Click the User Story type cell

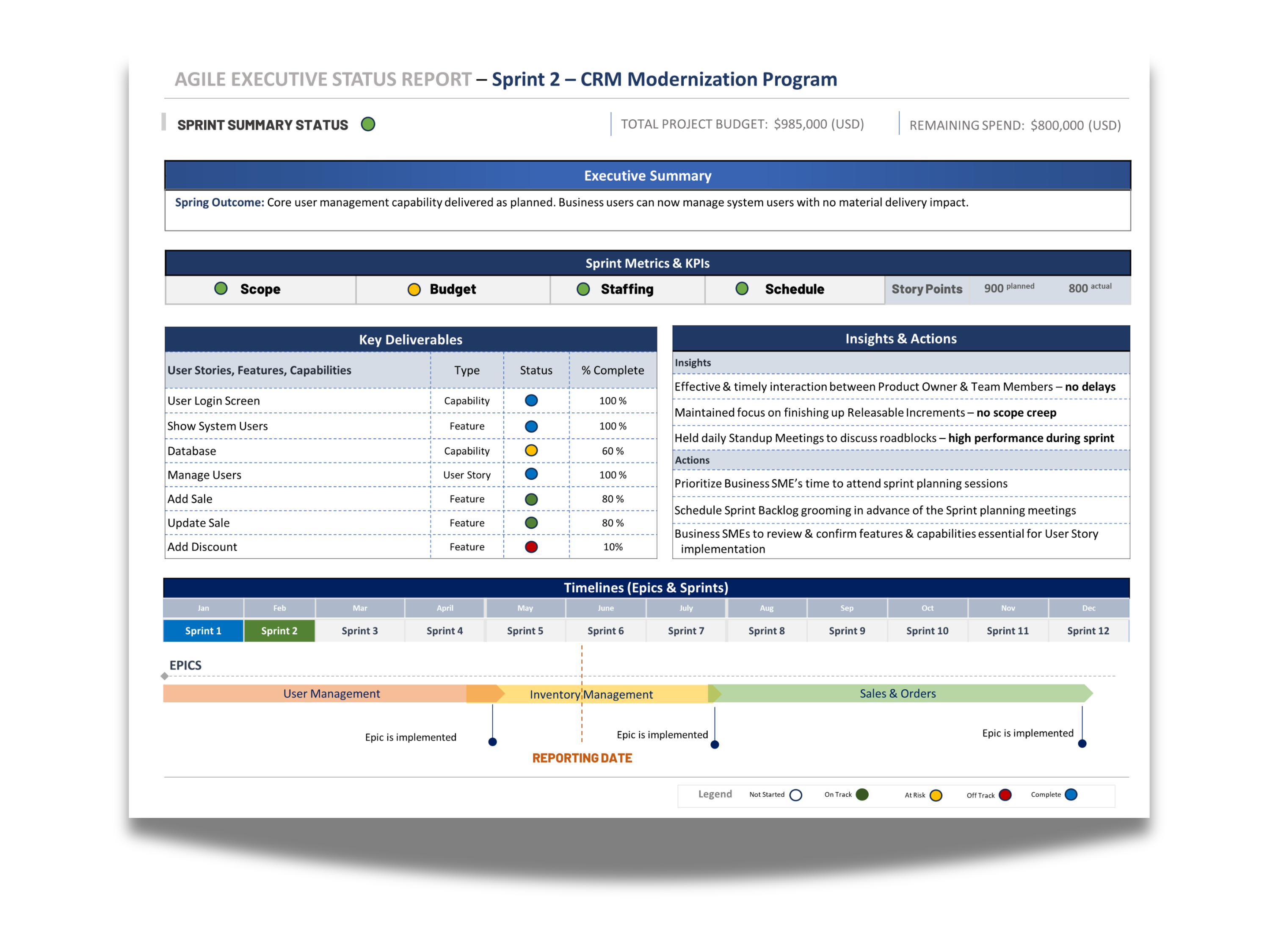(467, 475)
